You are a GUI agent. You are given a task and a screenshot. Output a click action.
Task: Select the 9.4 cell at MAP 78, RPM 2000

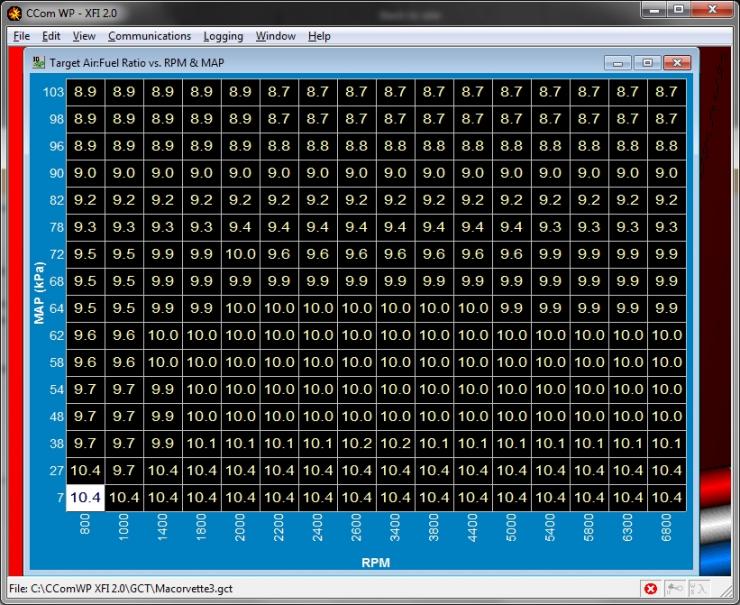(240, 227)
